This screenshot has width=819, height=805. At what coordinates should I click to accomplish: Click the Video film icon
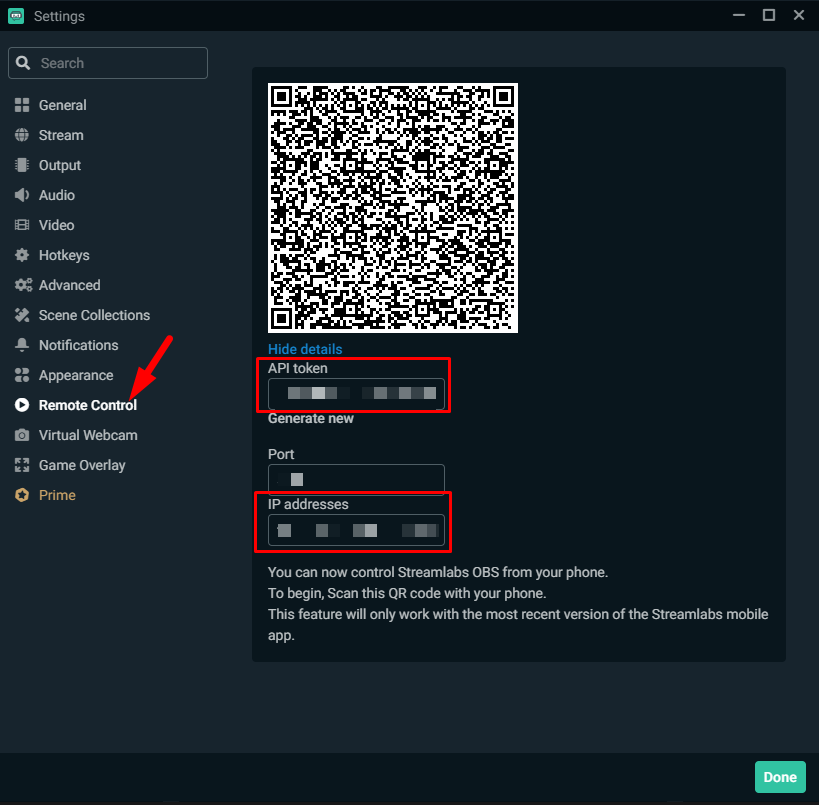(x=22, y=225)
